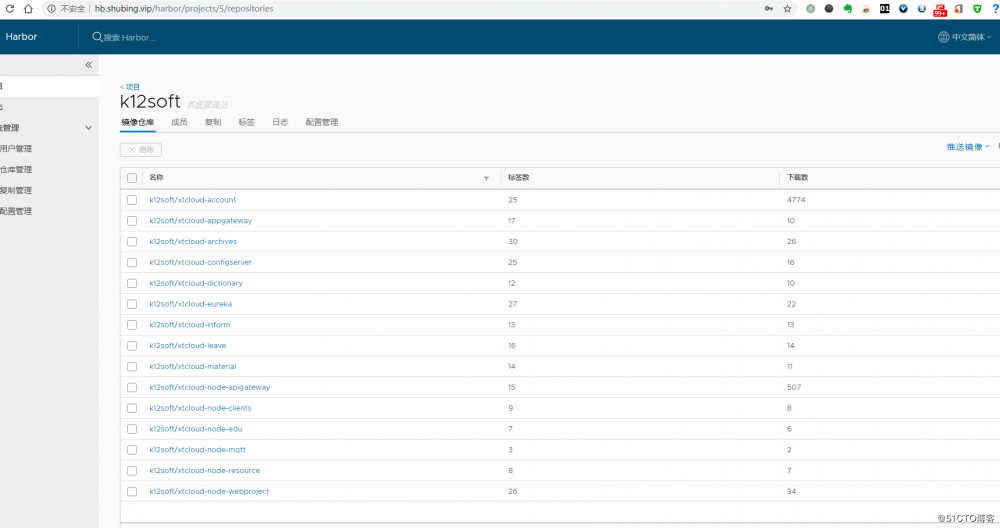Tick the k12soft/xtcloud-node-mqtt checkbox
This screenshot has width=1000, height=528.
[x=132, y=450]
